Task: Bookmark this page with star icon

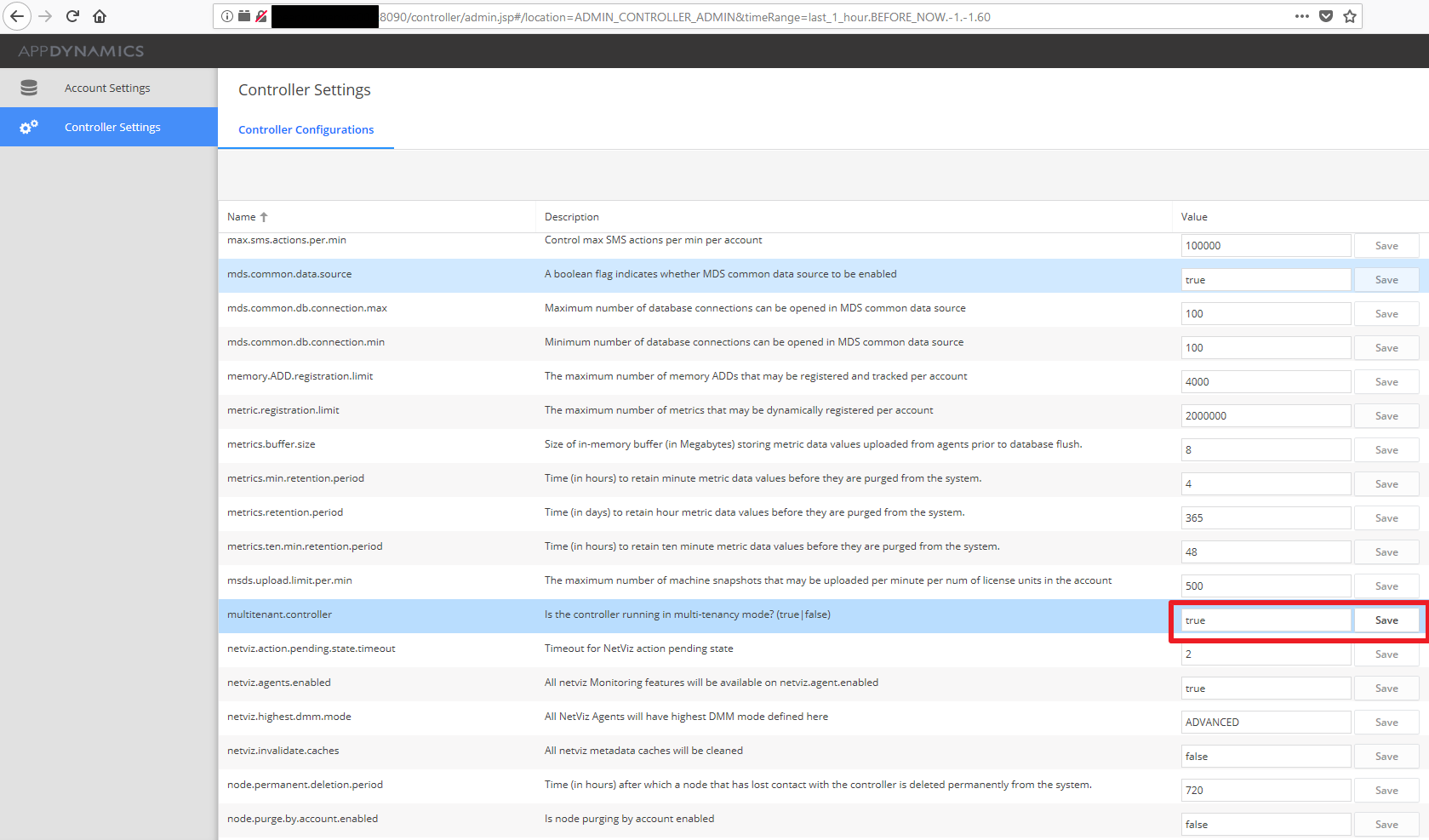Action: (x=1350, y=16)
